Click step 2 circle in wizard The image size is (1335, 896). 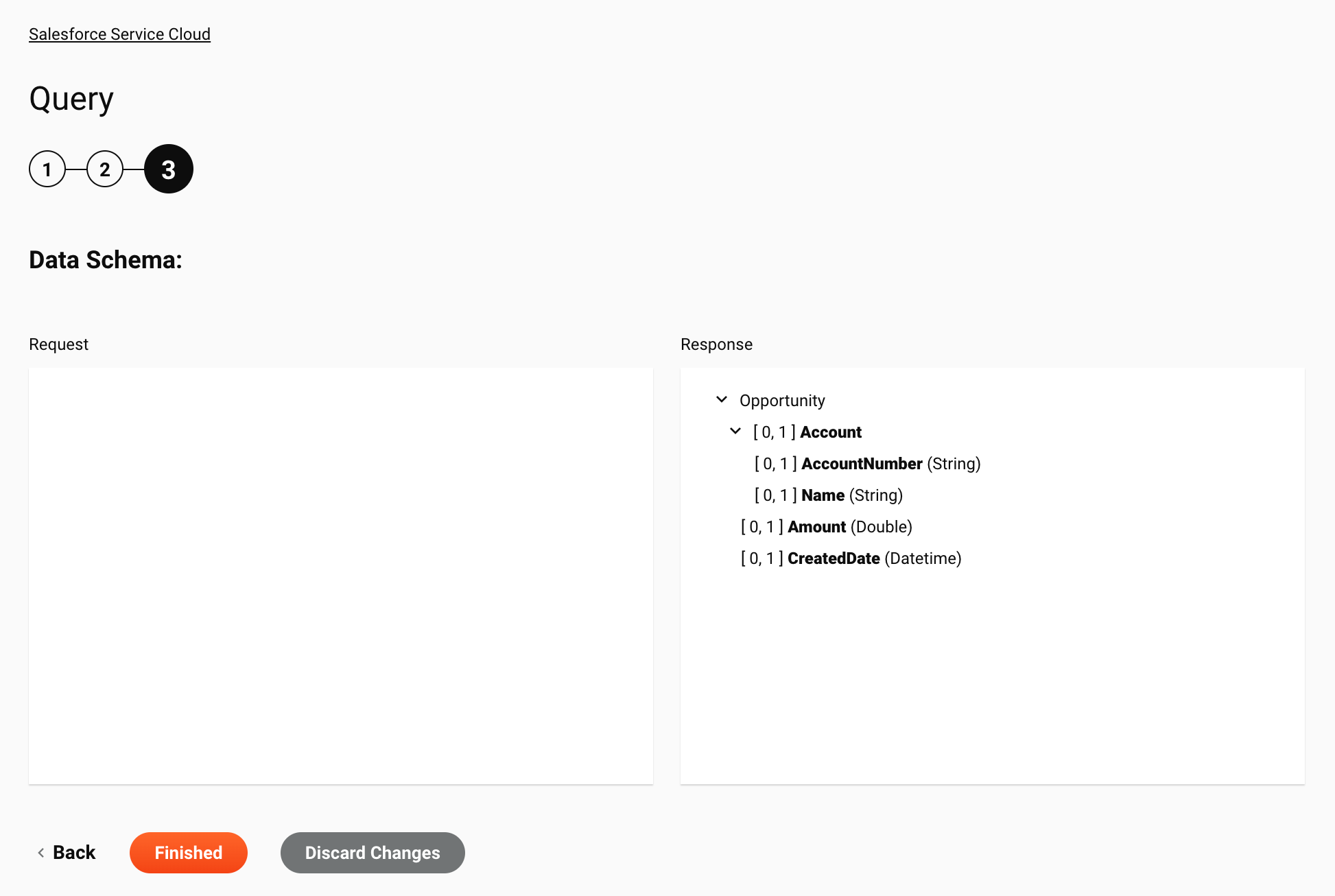click(x=107, y=169)
